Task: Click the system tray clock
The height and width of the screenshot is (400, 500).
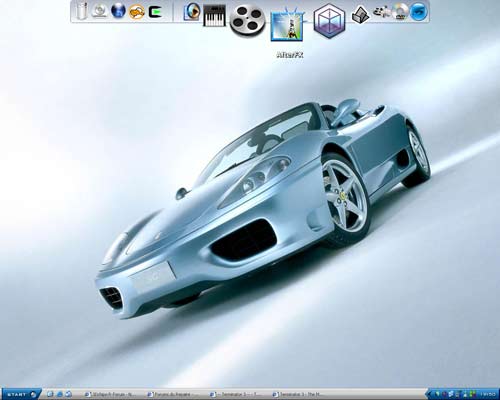Action: (488, 394)
